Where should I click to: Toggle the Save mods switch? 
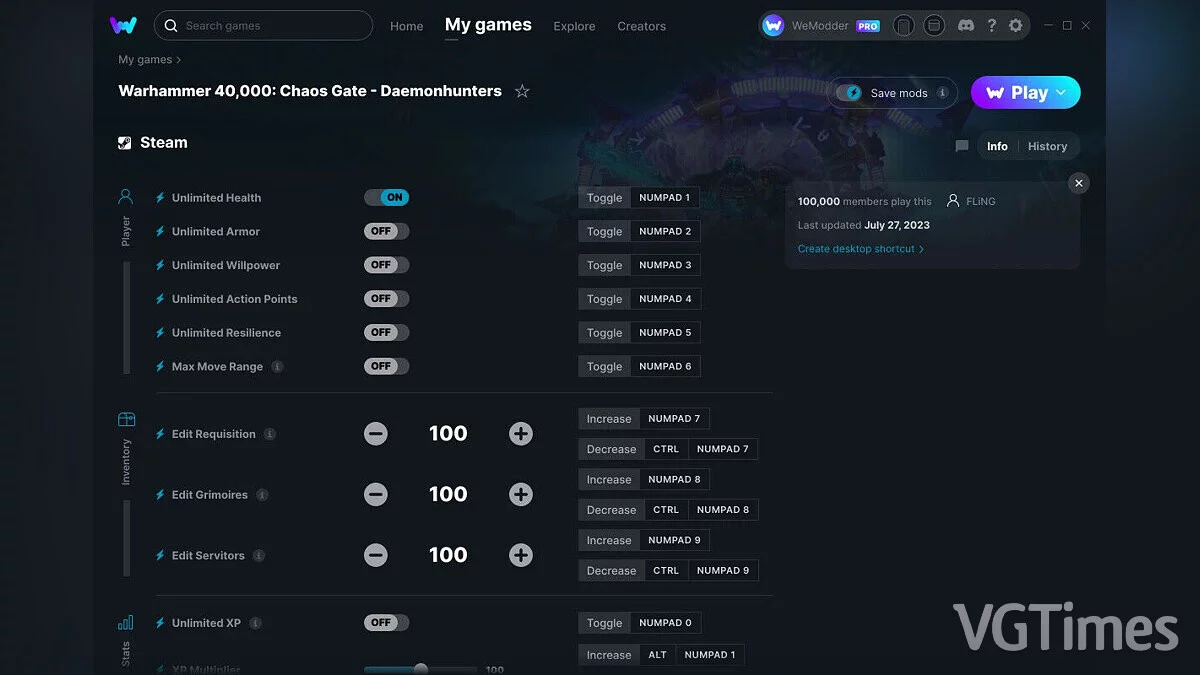tap(850, 93)
